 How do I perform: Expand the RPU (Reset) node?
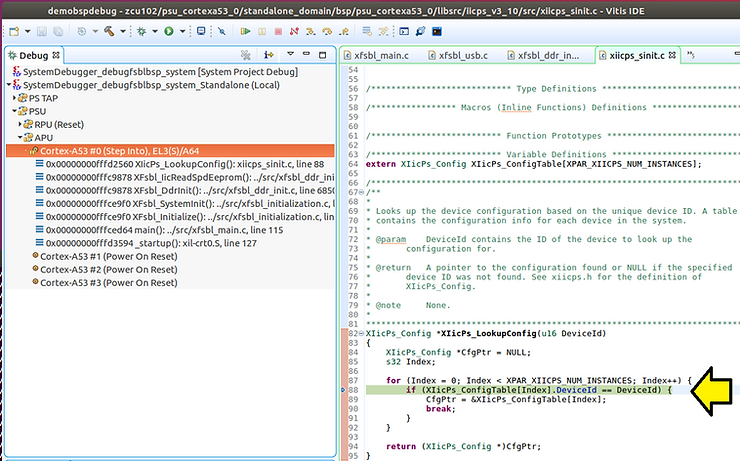(20, 124)
